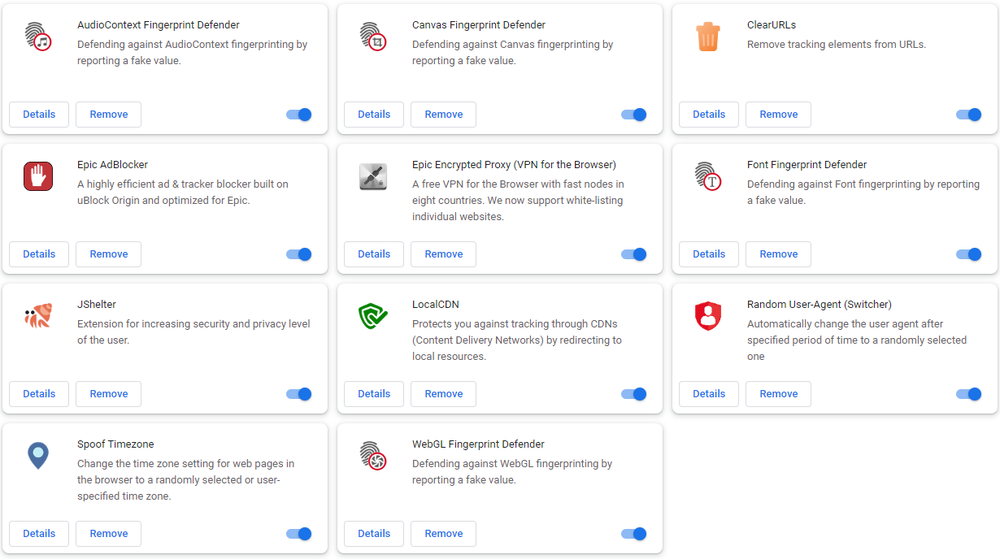Screen dimensions: 1000x559
Task: Click the Random User-Agent red shield icon
Action: 708,316
